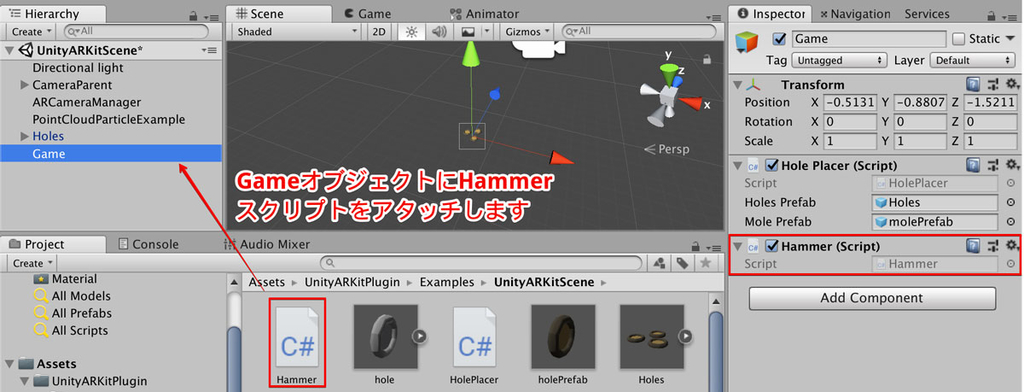Toggle 2D scene view mode
This screenshot has height=392, width=1024.
click(x=378, y=31)
